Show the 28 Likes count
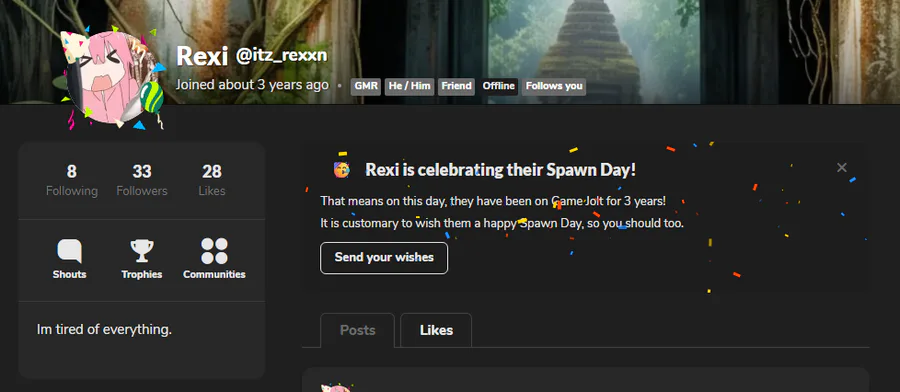The image size is (900, 392). (212, 180)
